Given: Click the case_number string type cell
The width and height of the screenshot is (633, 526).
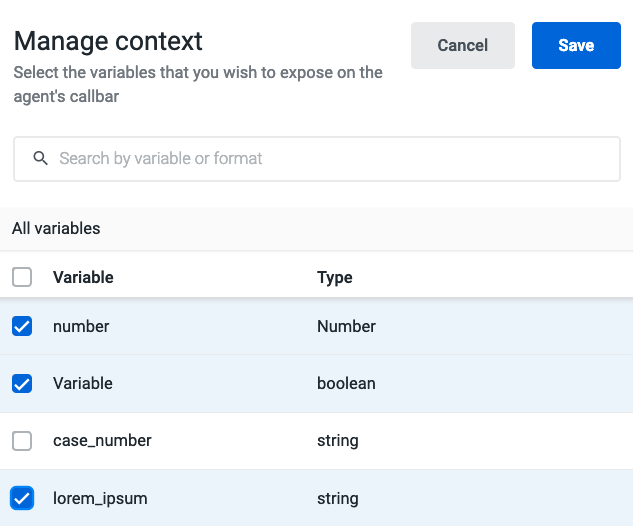Looking at the screenshot, I should [337, 440].
